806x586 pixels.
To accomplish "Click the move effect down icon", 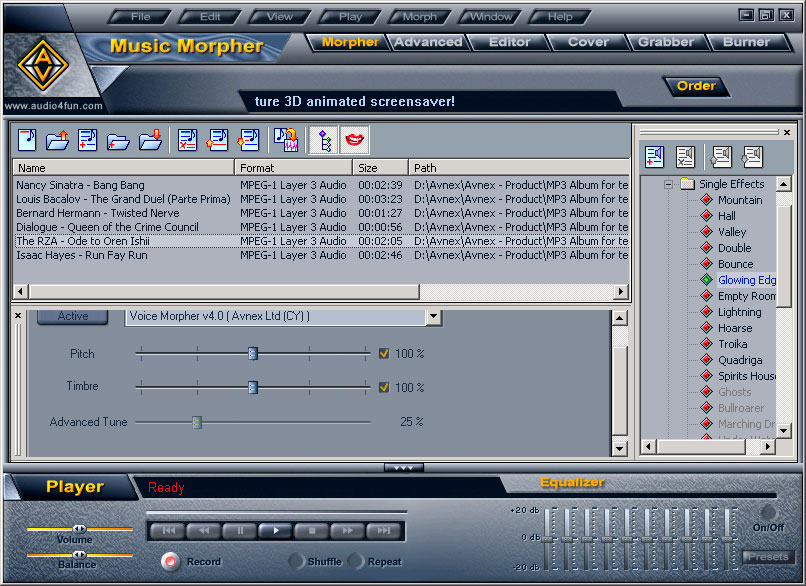I will click(x=753, y=157).
